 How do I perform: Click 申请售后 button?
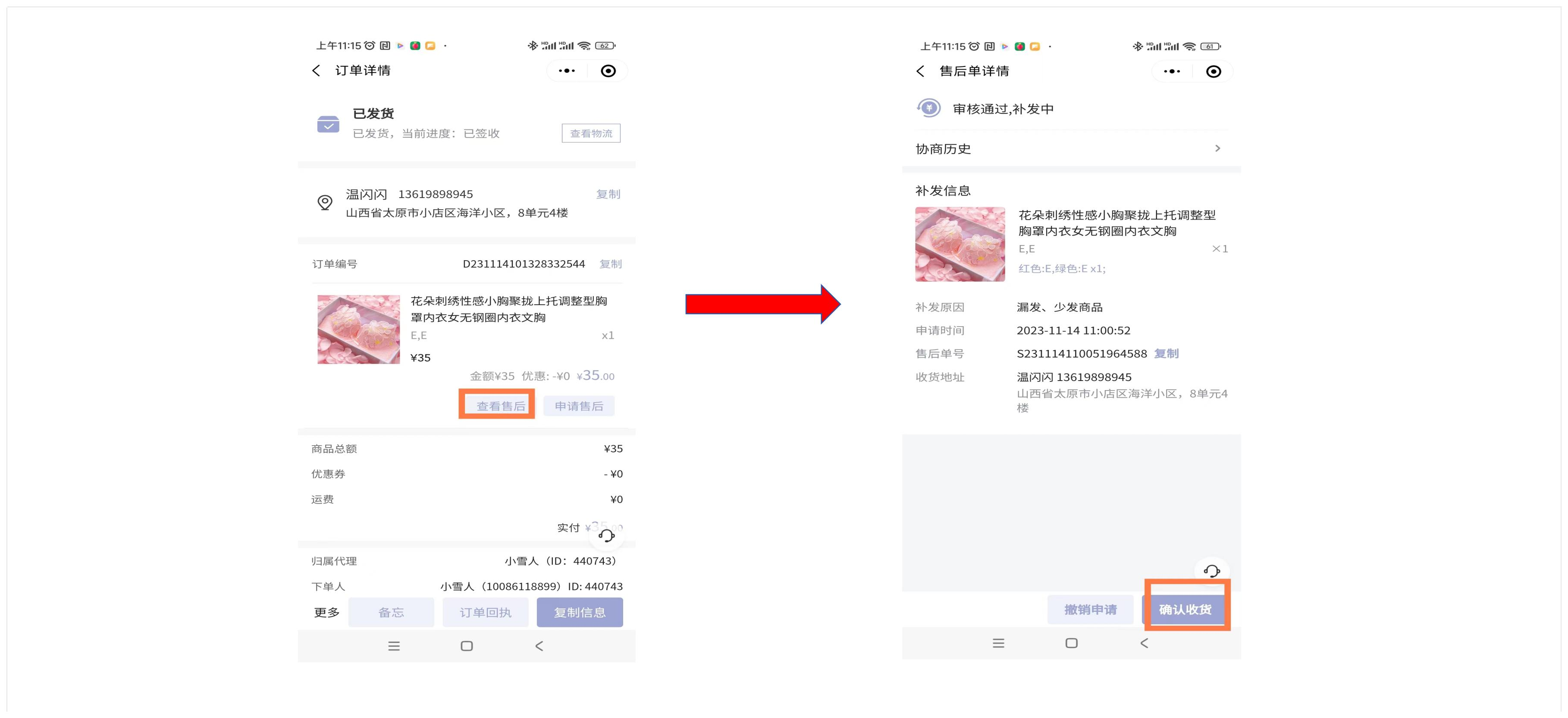coord(578,406)
